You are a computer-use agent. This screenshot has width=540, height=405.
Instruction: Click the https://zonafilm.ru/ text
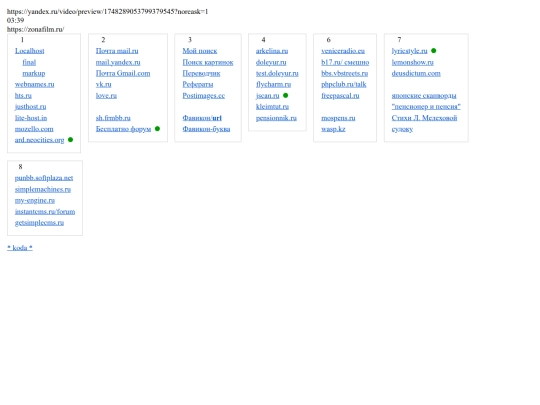click(35, 29)
